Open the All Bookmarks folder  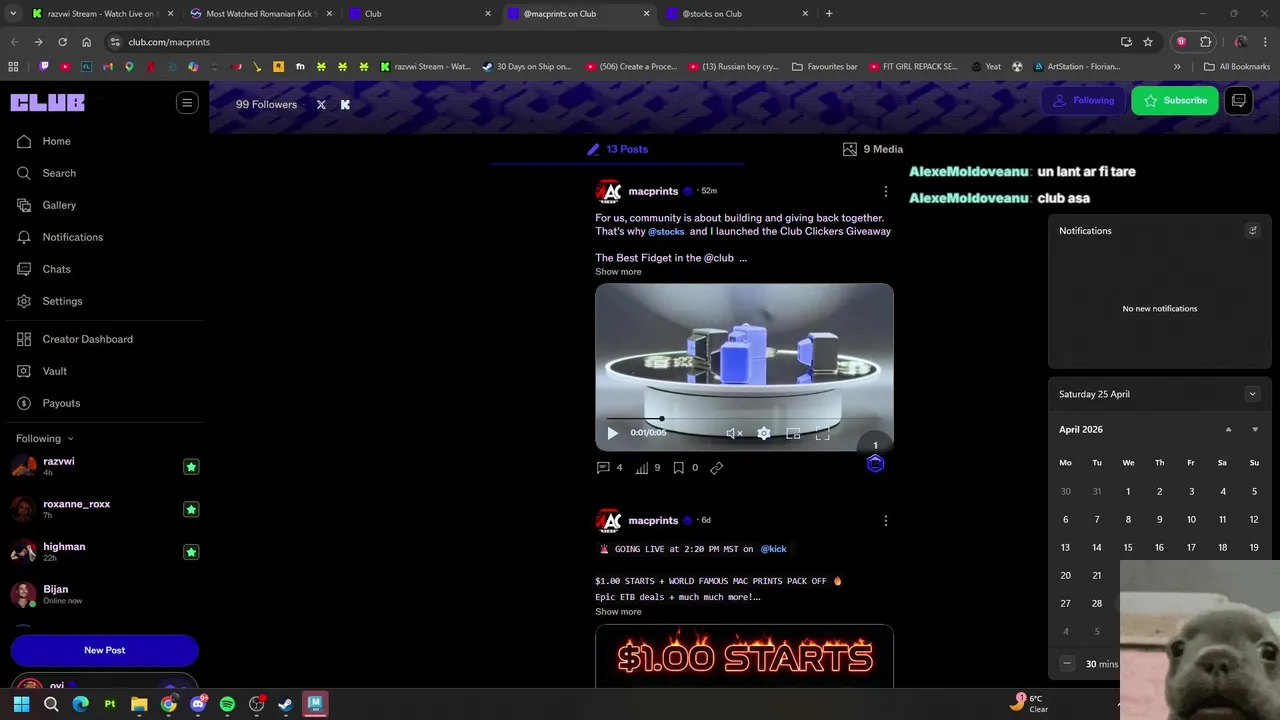(1237, 67)
